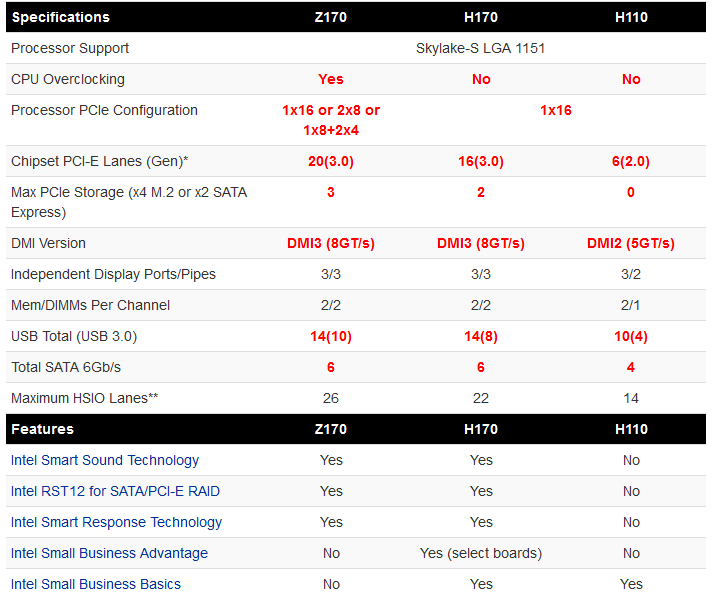This screenshot has width=716, height=614.
Task: Click Z170's 'Yes' for Intel RST12 row
Action: pos(331,491)
